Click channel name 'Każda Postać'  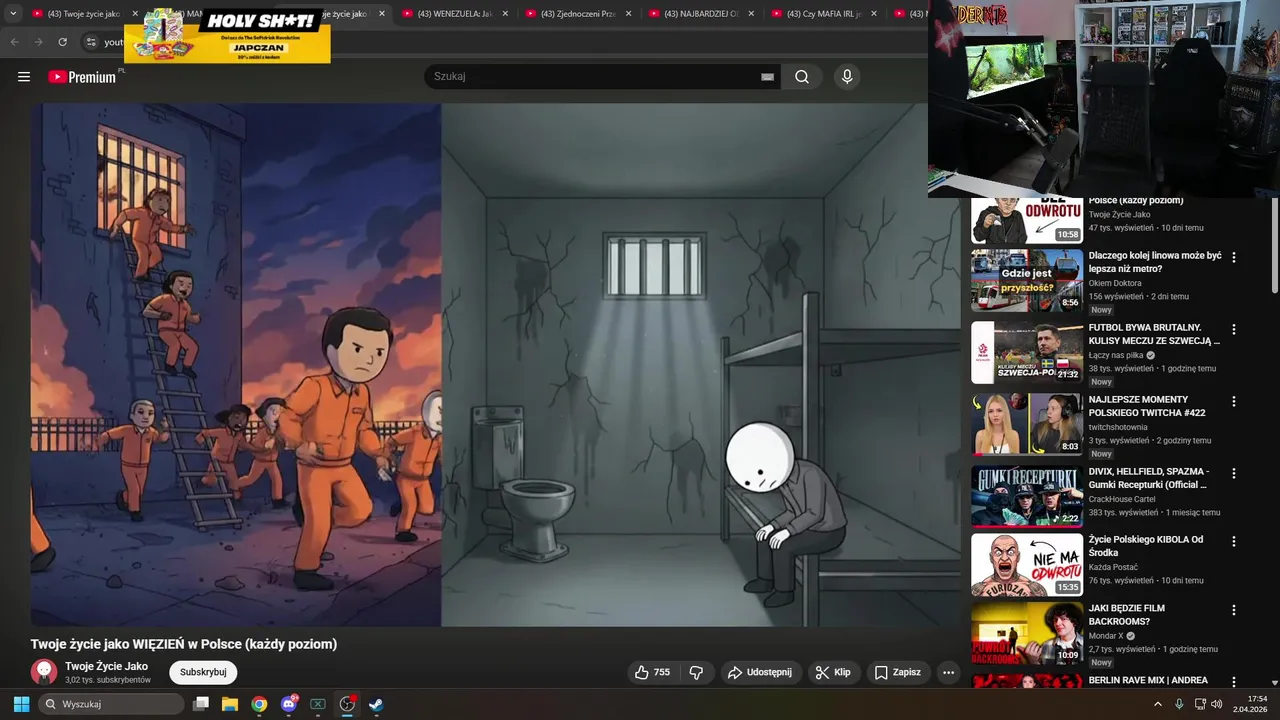click(1113, 567)
